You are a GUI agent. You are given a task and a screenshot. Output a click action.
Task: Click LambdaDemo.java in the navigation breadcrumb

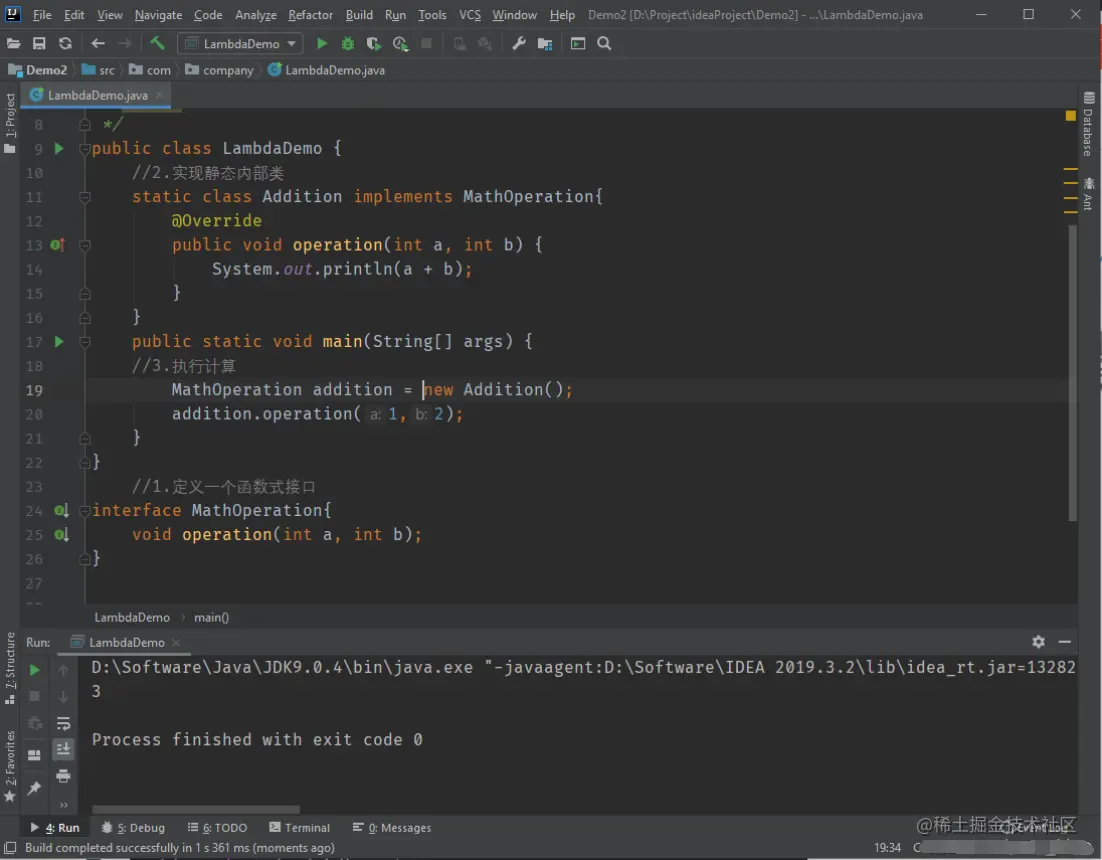(x=327, y=70)
